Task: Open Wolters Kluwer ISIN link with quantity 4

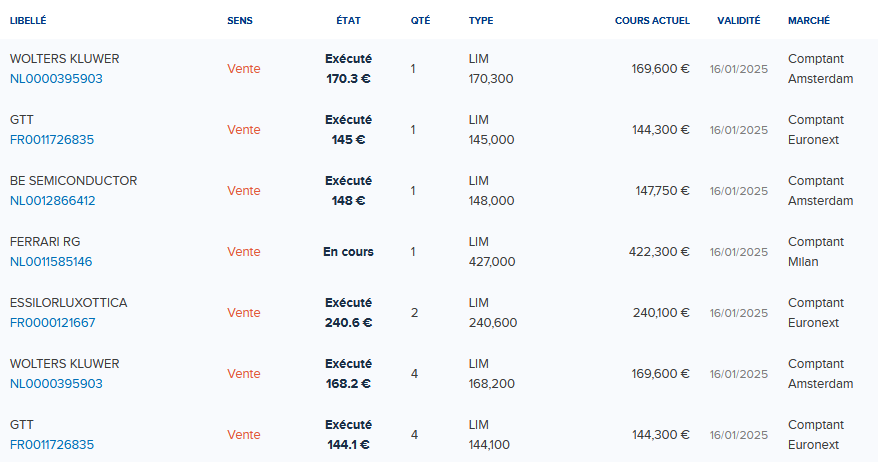Action: tap(56, 384)
